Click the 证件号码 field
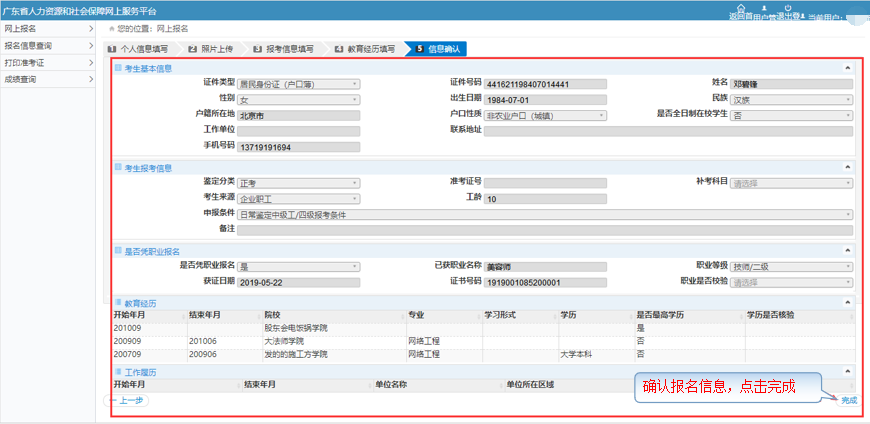The height and width of the screenshot is (424, 870). pyautogui.click(x=545, y=84)
